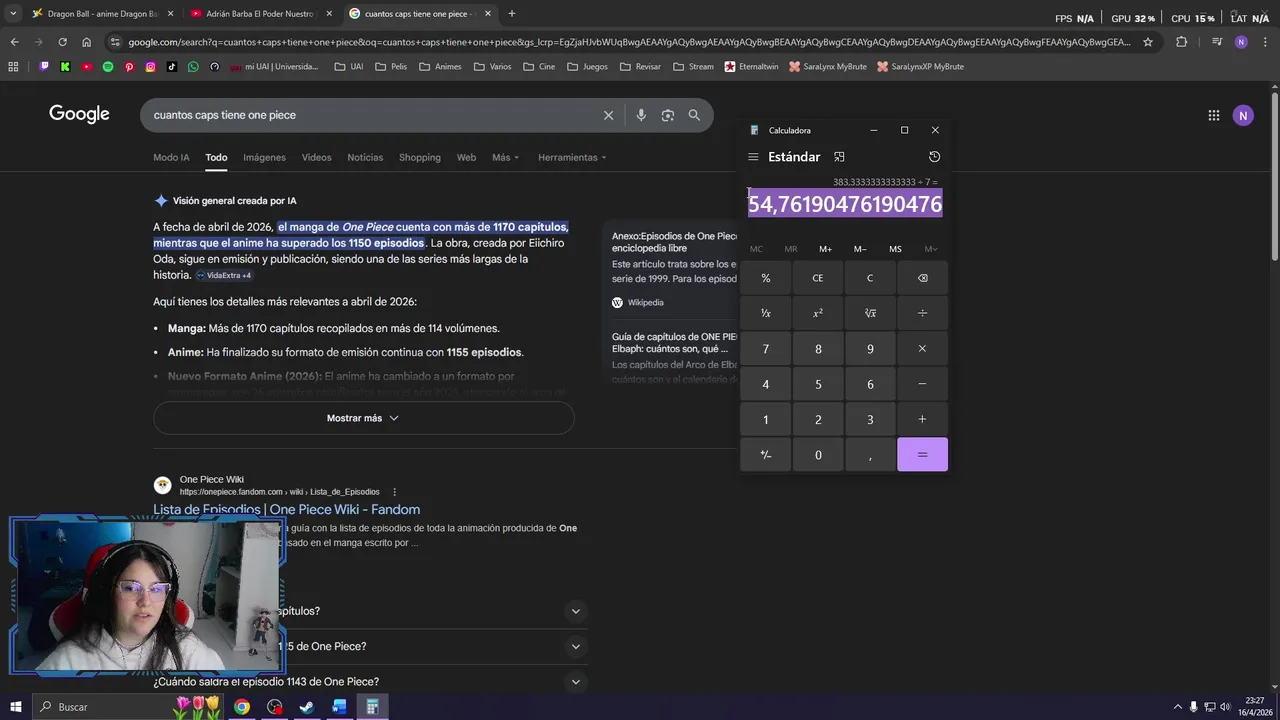Click the calculator percent key
This screenshot has height=720, width=1280.
coord(766,278)
